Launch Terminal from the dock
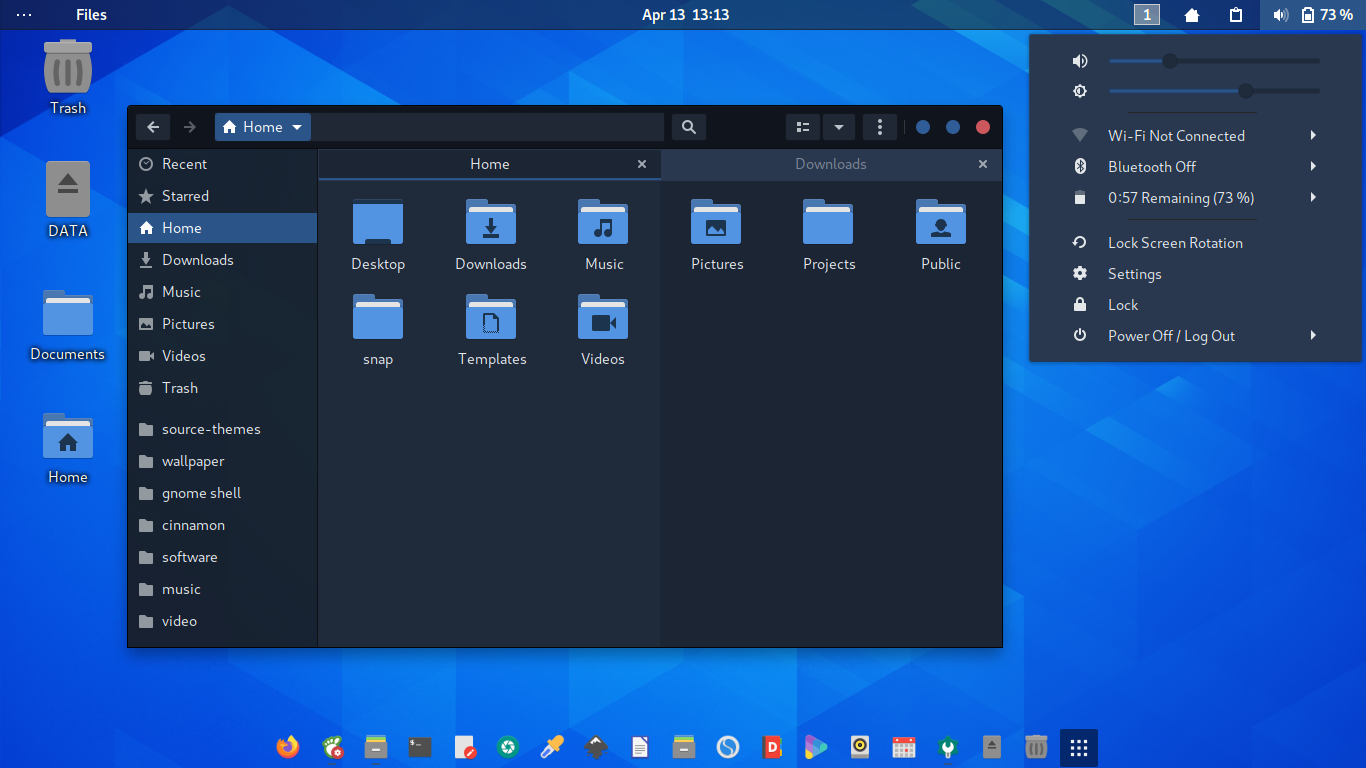This screenshot has height=768, width=1366. 420,747
